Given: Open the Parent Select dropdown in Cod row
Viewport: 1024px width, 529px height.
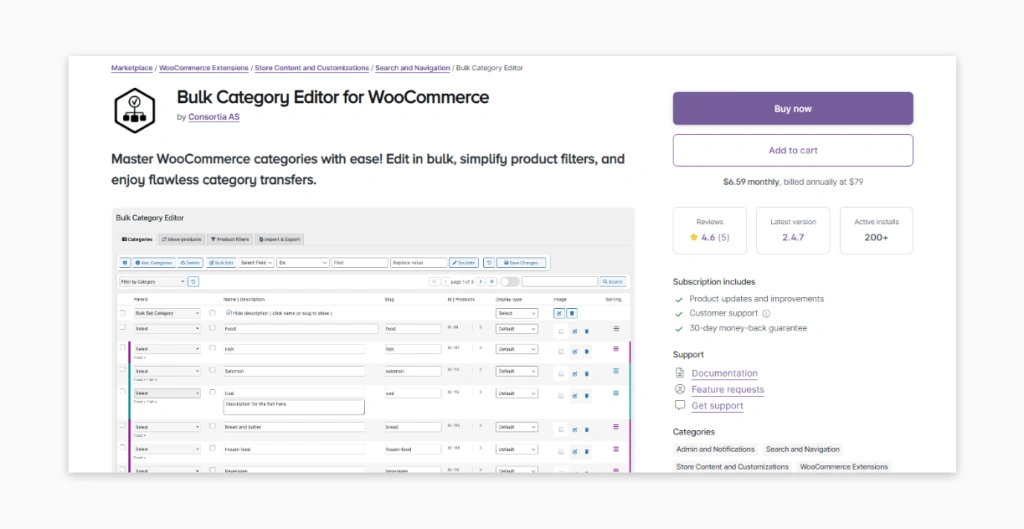Looking at the screenshot, I should 167,393.
